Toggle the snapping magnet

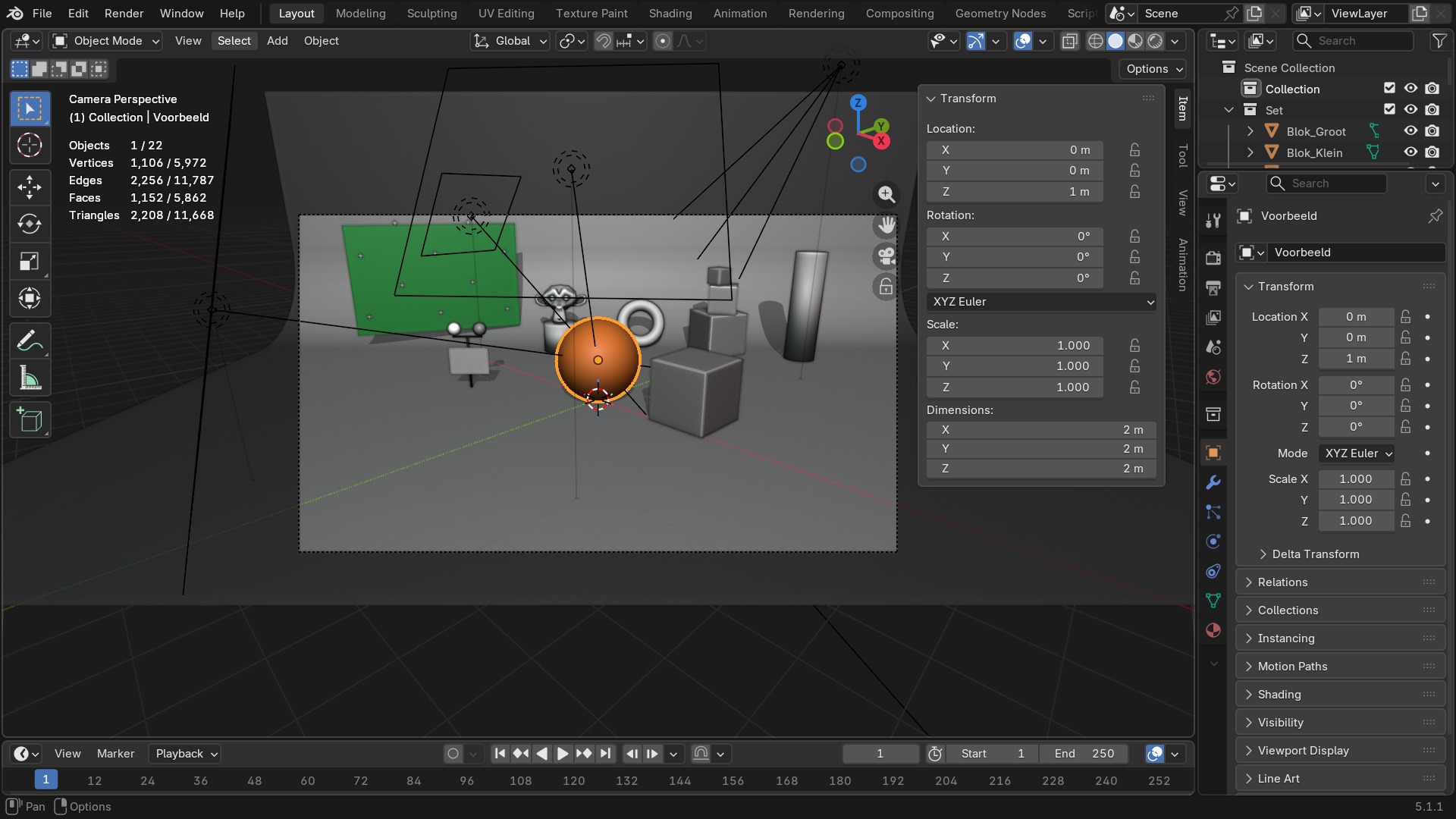click(x=603, y=41)
